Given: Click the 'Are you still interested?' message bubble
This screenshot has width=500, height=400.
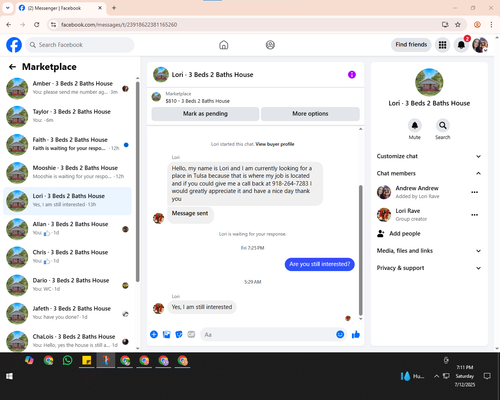Looking at the screenshot, I should tap(319, 264).
